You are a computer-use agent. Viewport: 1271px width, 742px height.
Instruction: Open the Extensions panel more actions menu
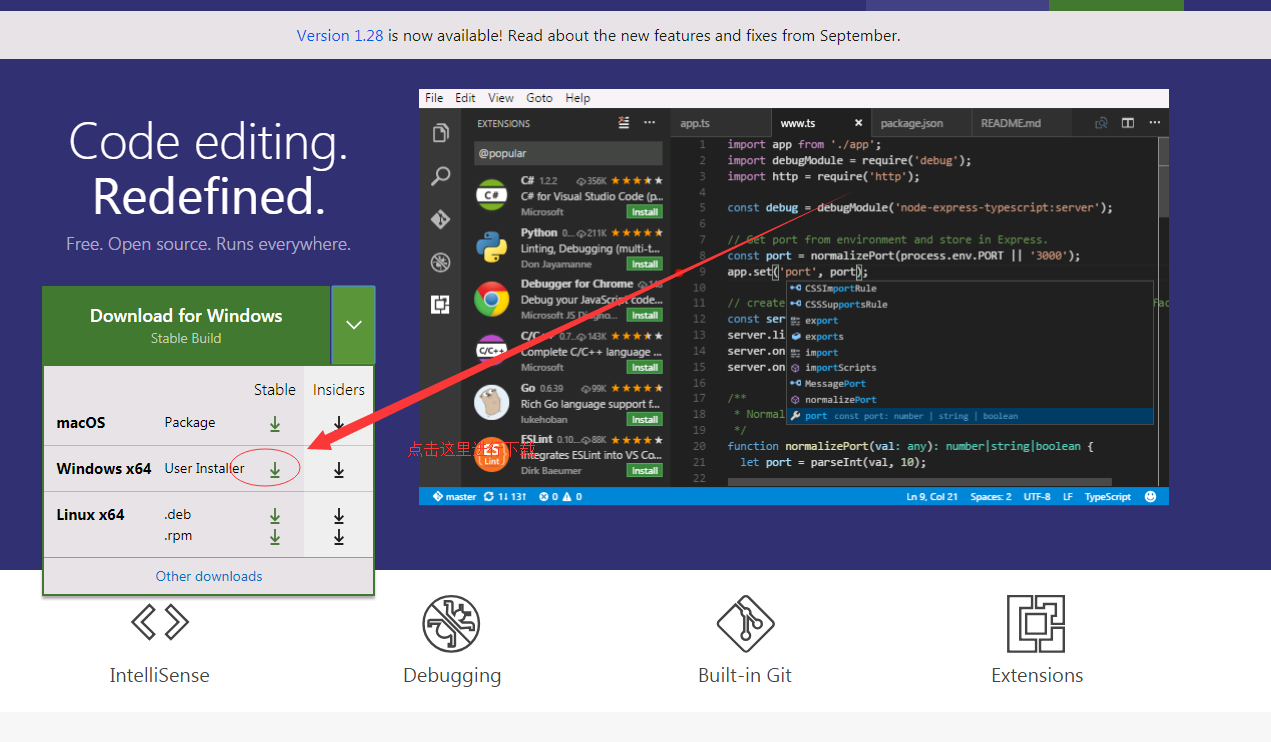(x=650, y=123)
